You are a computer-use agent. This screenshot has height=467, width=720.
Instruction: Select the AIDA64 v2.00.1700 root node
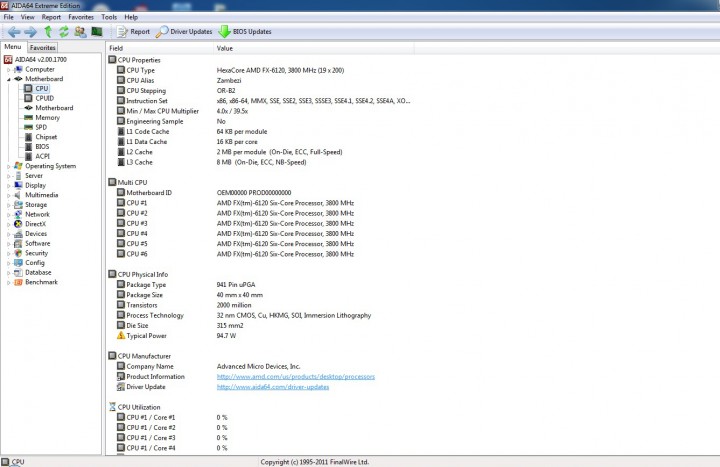(35, 59)
